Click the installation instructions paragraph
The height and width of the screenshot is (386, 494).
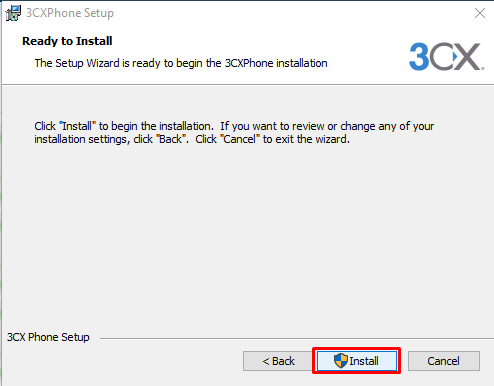[234, 132]
